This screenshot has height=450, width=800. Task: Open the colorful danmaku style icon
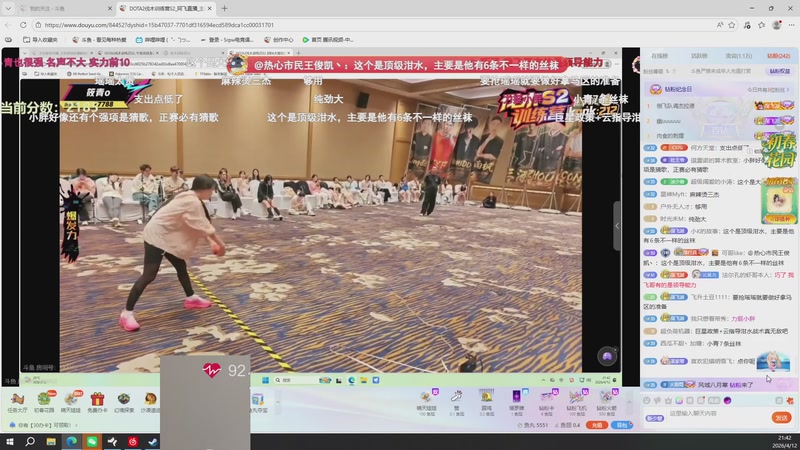pos(679,401)
